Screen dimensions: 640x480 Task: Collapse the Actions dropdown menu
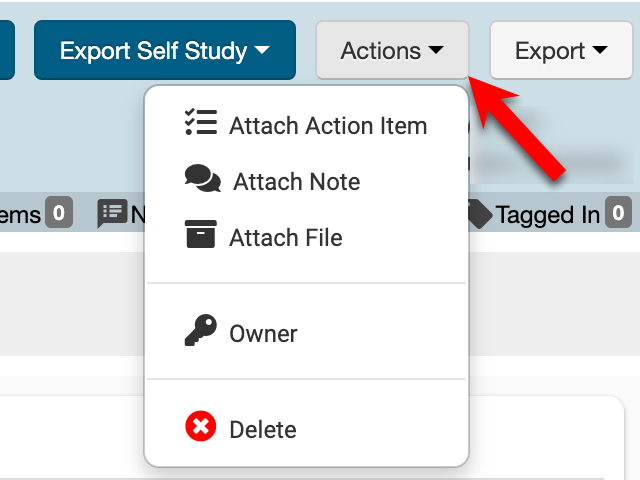coord(392,50)
